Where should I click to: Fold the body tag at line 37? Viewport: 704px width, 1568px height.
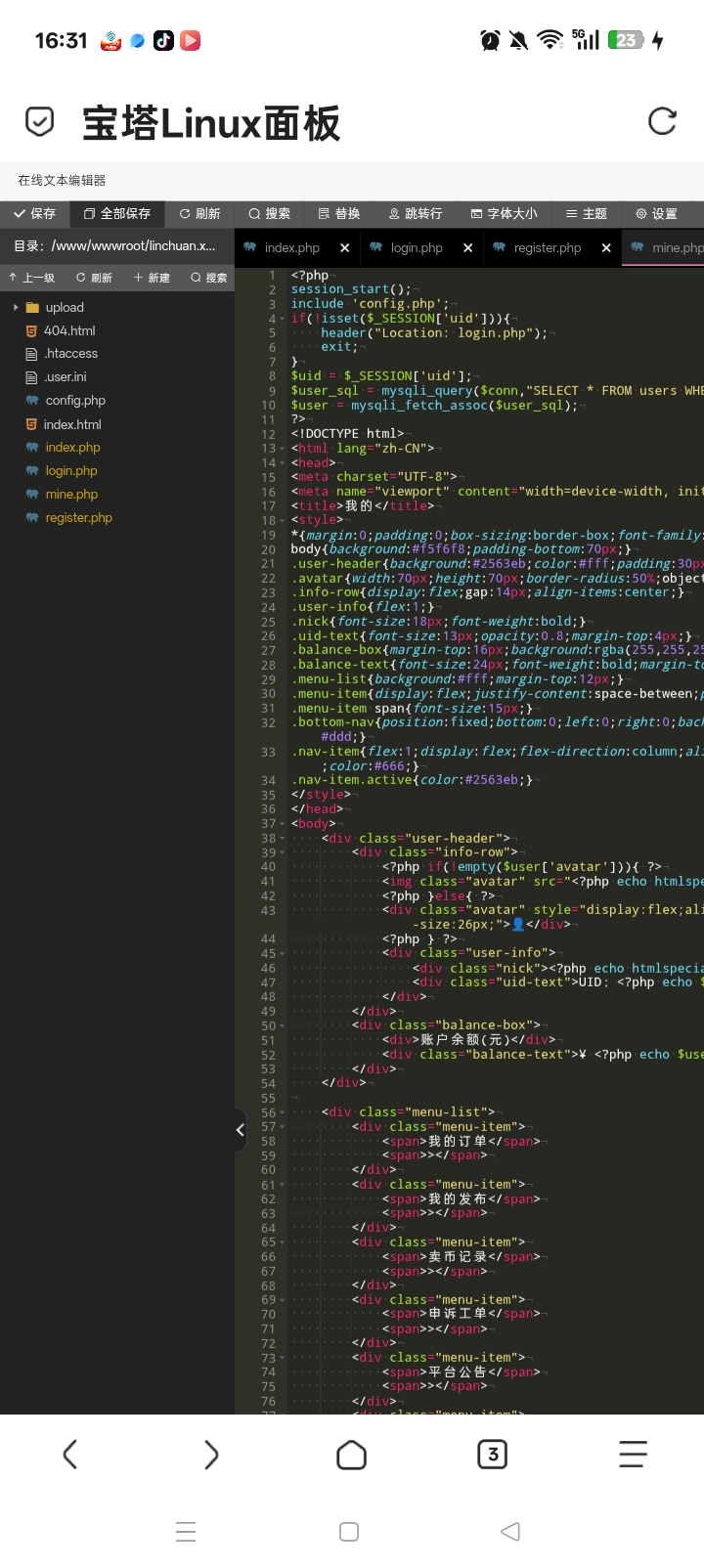pos(283,824)
